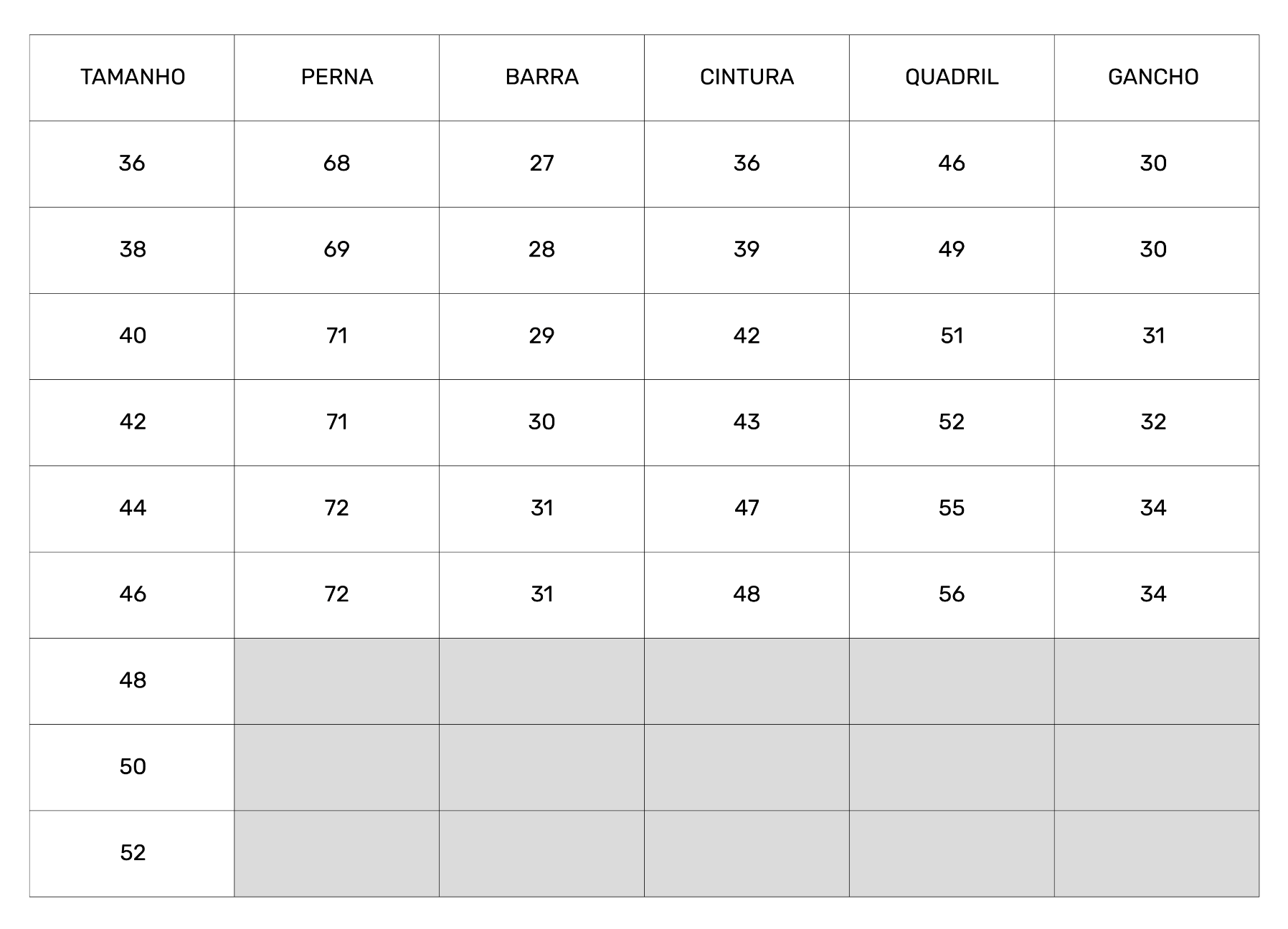Select the PERNA value 68
Viewport: 1288px width, 929px height.
337,163
